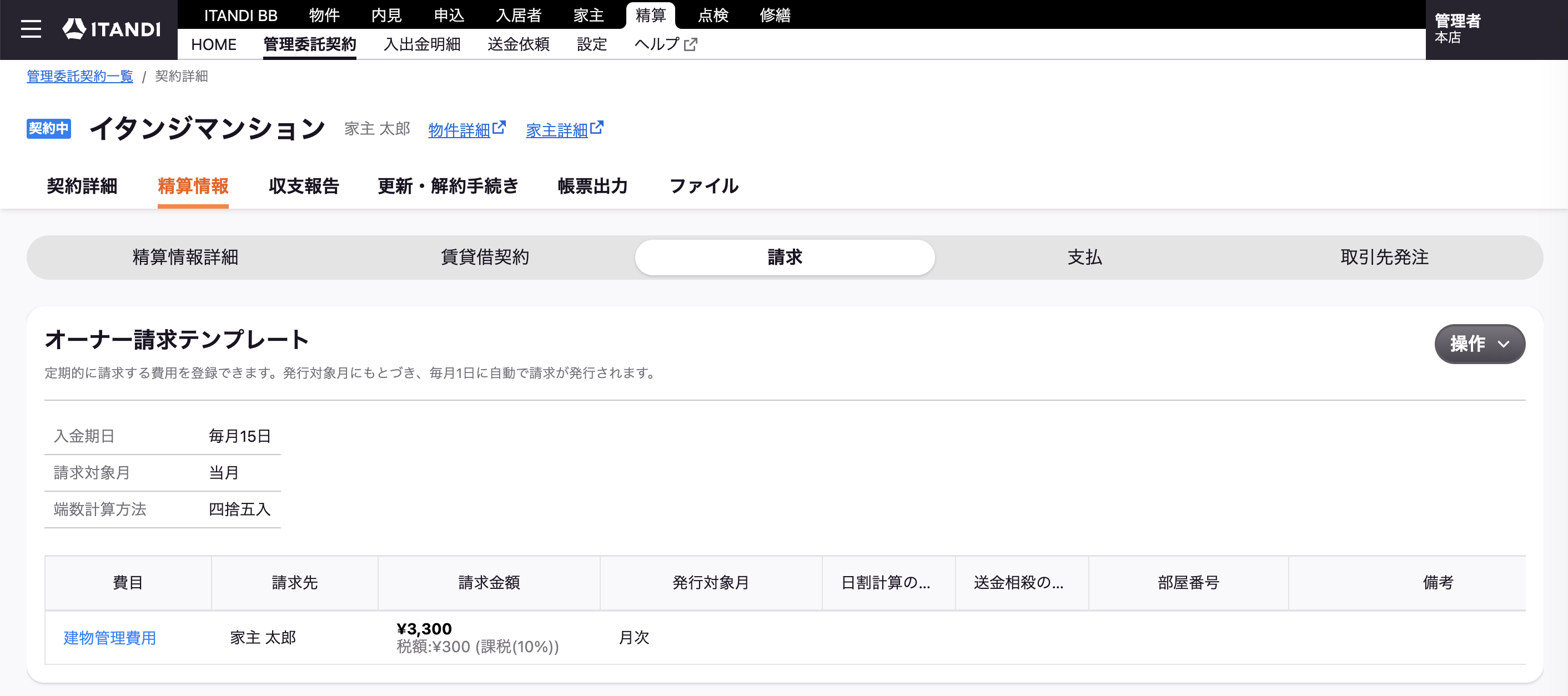Image resolution: width=1568 pixels, height=696 pixels.
Task: Go to HOME in the sub navigation
Action: point(214,44)
